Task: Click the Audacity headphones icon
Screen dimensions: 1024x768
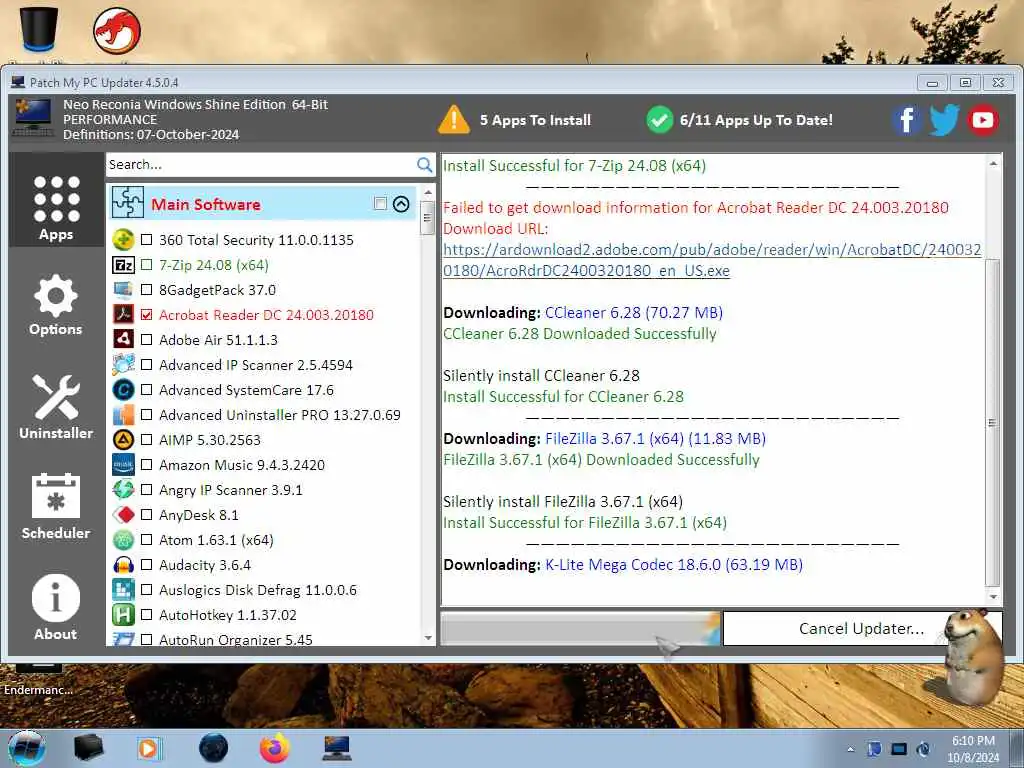Action: 123,565
